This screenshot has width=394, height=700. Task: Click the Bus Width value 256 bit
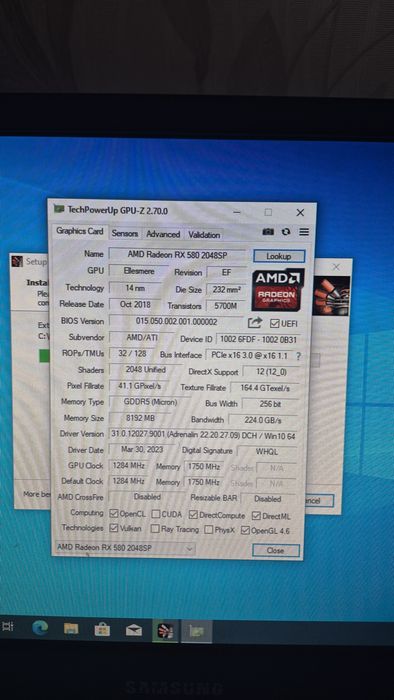(270, 404)
